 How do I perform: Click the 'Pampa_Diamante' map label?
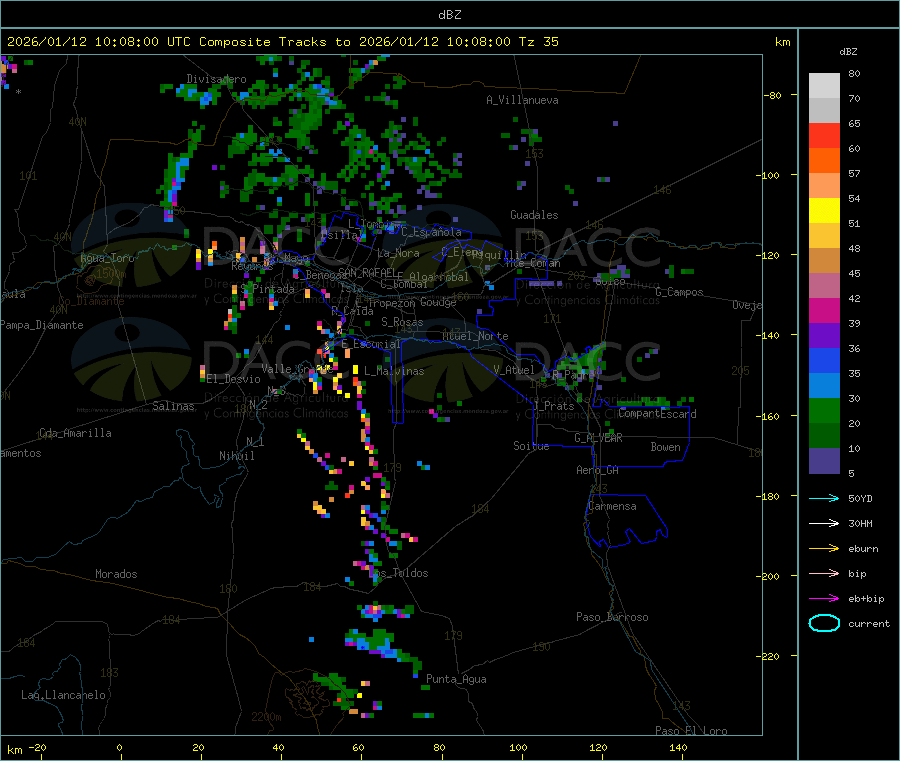(x=42, y=325)
